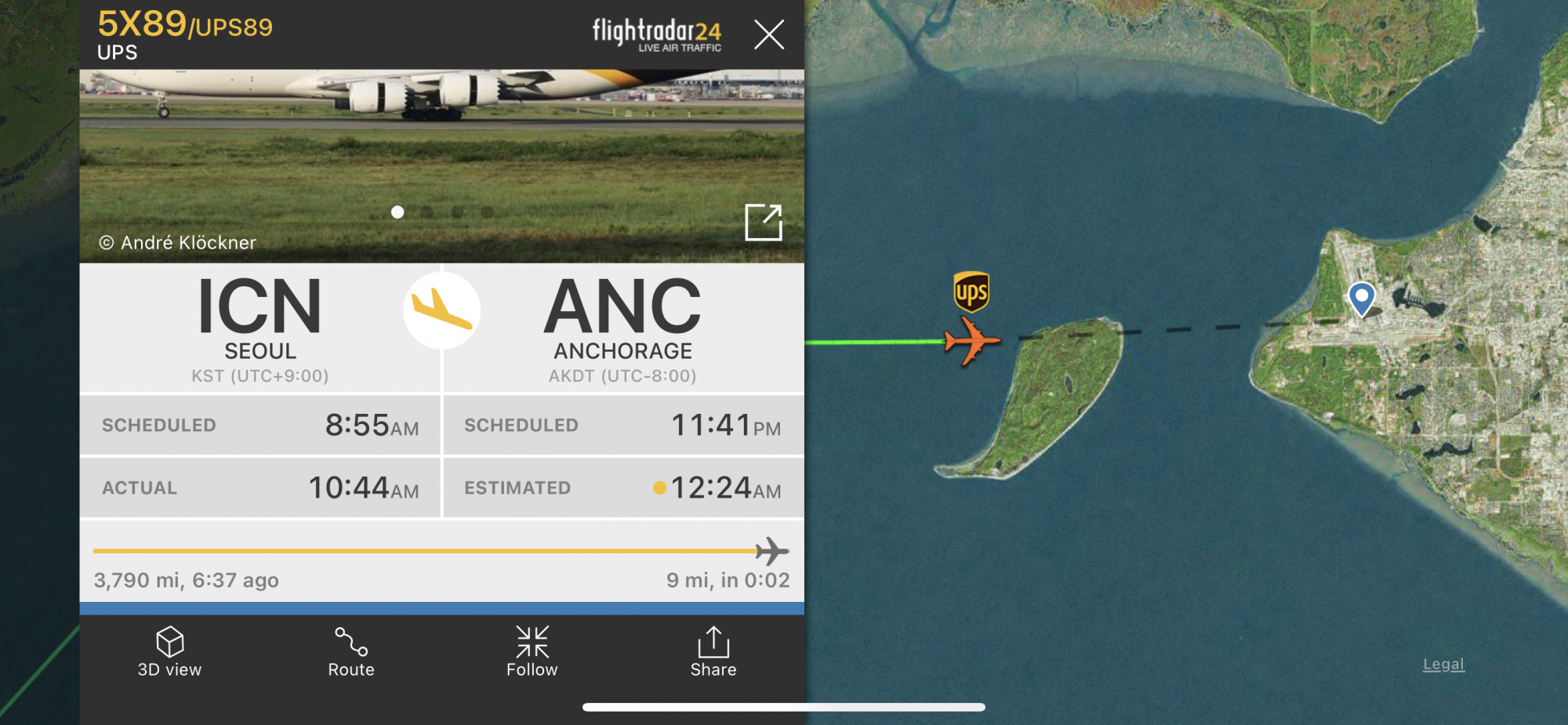Viewport: 1568px width, 725px height.
Task: Open the Legal link on the map
Action: point(1443,665)
